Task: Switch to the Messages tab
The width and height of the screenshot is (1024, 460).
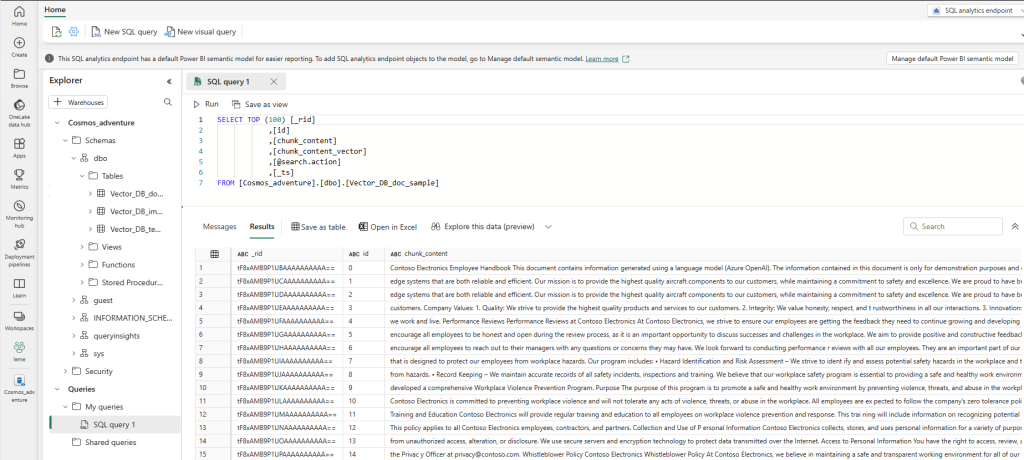Action: click(219, 227)
